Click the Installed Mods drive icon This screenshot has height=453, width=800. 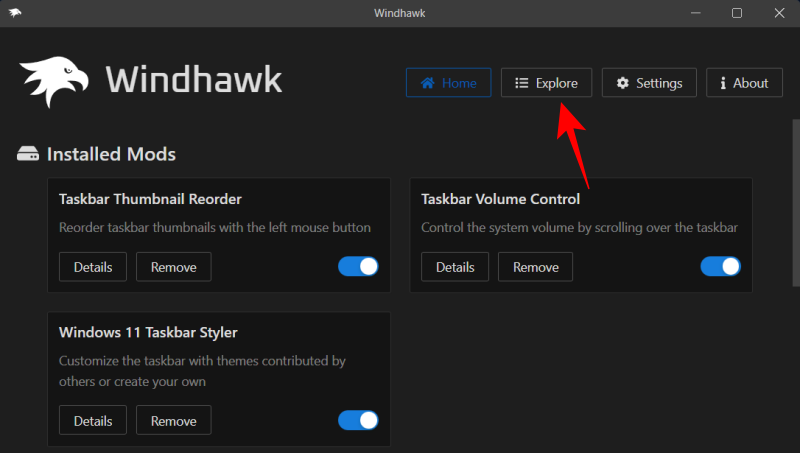pyautogui.click(x=28, y=155)
